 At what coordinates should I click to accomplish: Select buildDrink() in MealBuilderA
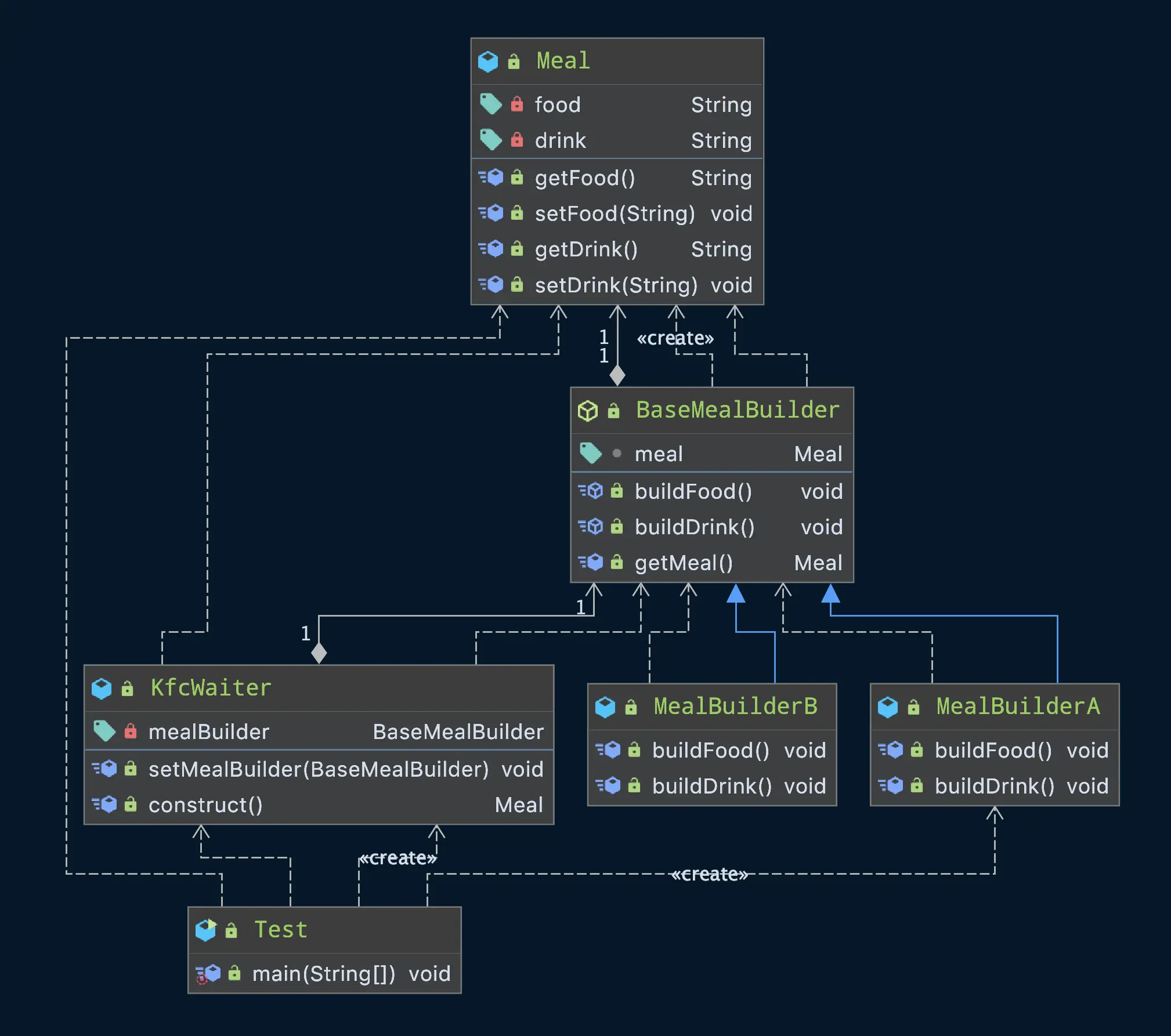994,786
